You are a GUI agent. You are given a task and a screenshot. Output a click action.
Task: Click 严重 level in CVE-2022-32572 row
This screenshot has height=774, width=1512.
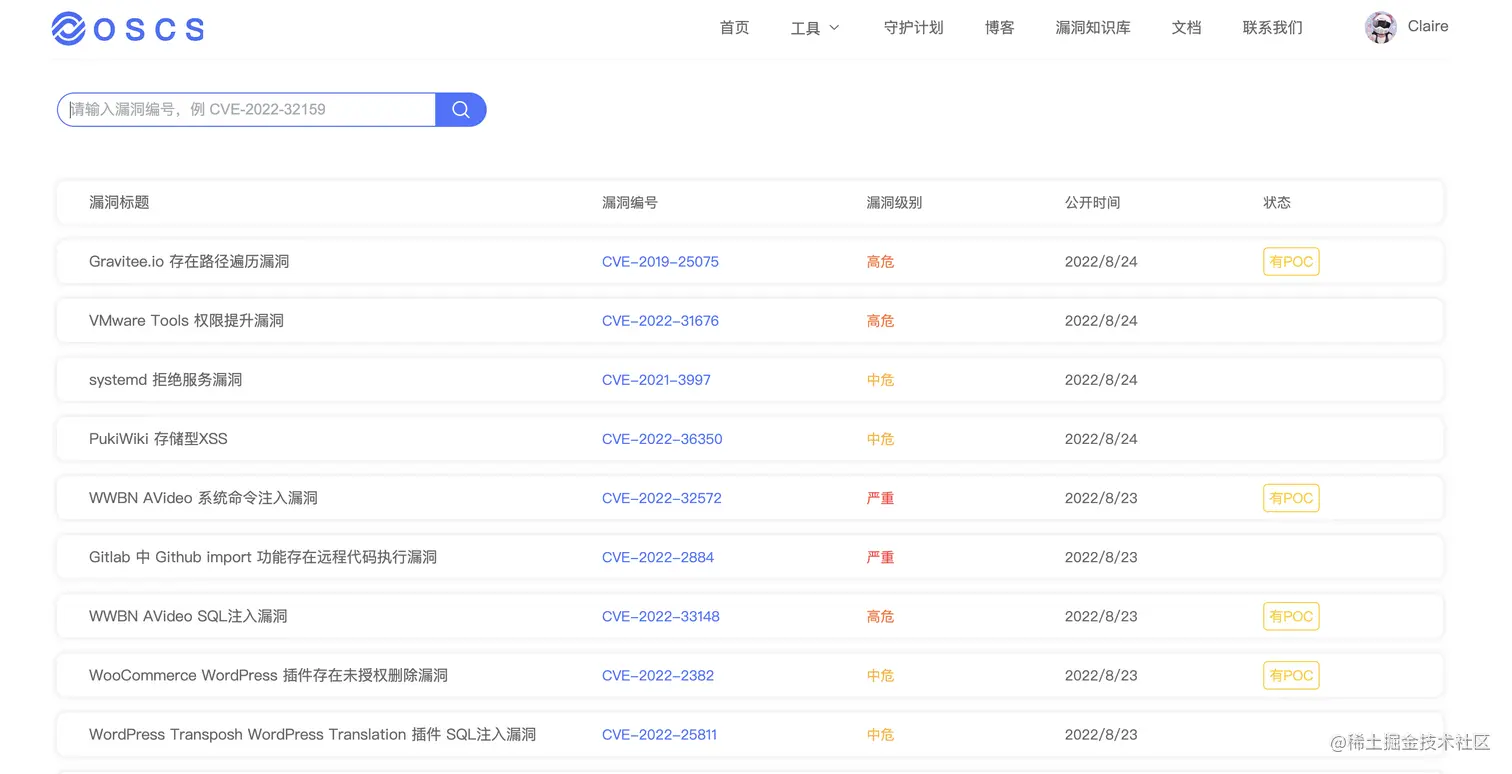(880, 498)
